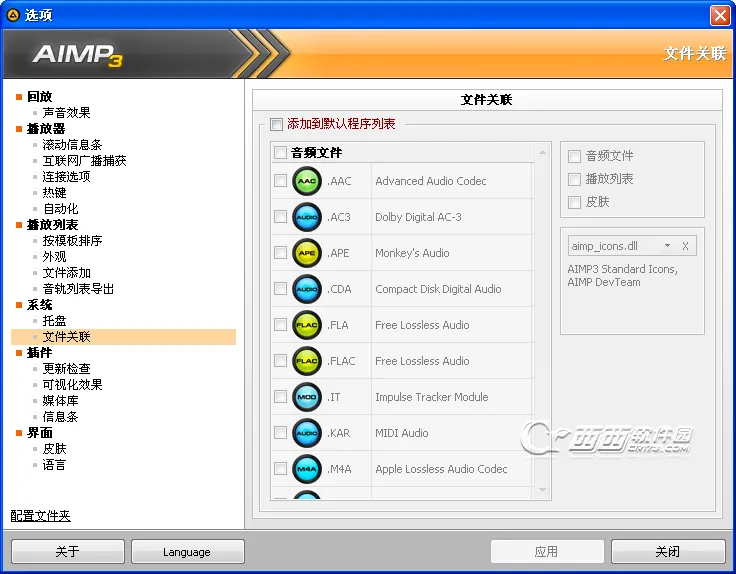
Task: Click the KAR MIDI audio icon
Action: click(307, 433)
